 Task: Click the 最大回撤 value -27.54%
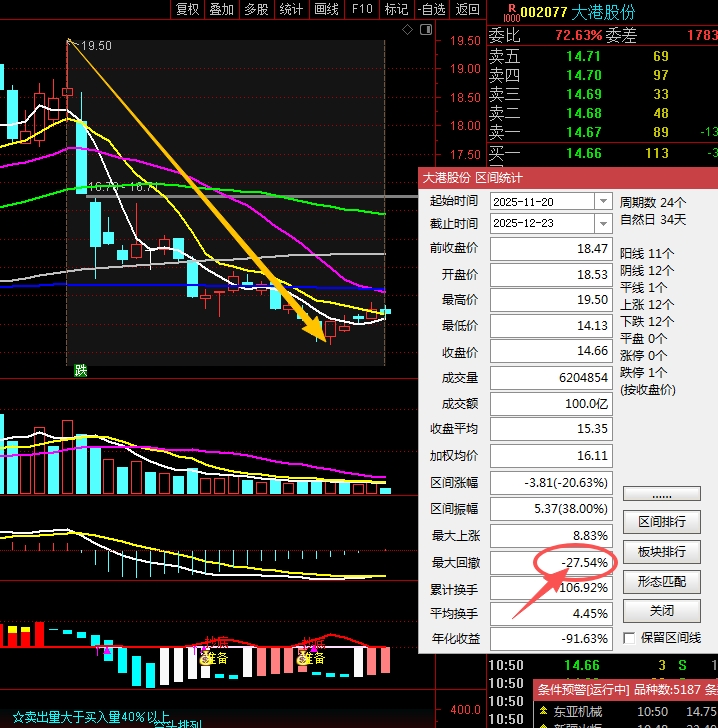point(551,563)
